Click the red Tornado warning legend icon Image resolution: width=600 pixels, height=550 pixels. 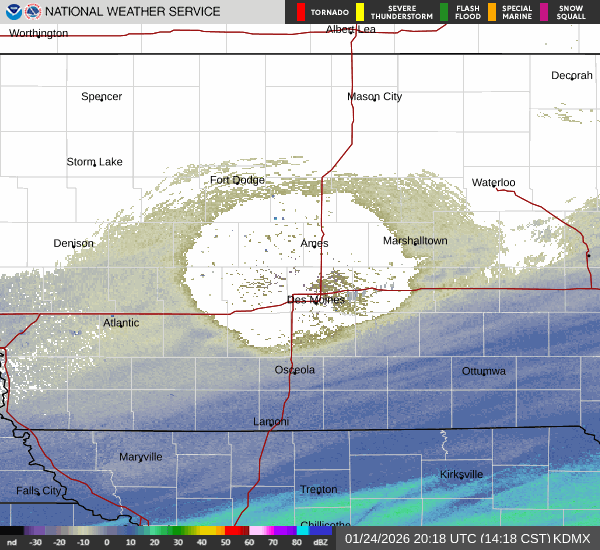click(301, 12)
